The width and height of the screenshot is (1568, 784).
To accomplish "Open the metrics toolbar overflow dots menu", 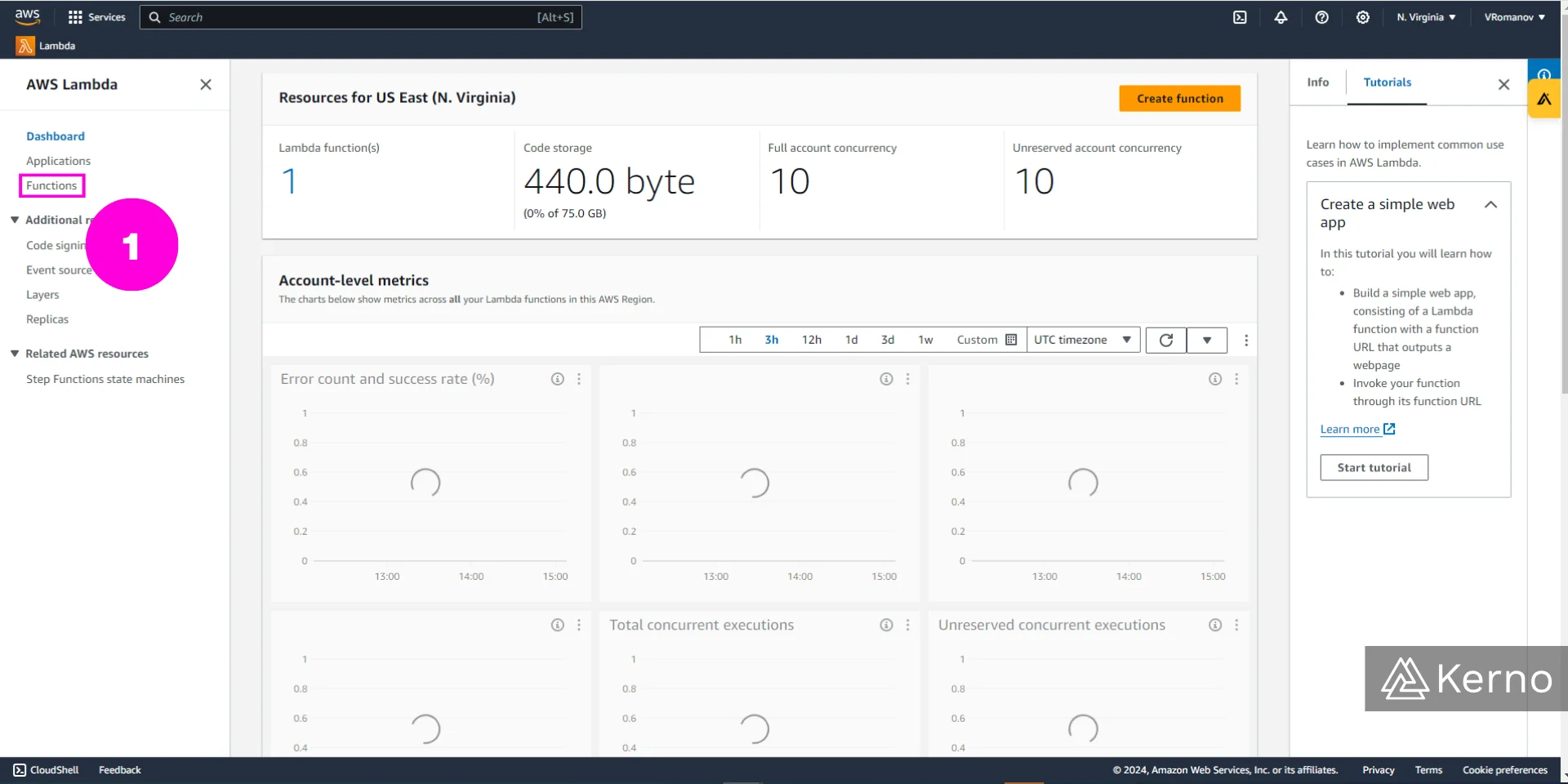I will pyautogui.click(x=1245, y=340).
